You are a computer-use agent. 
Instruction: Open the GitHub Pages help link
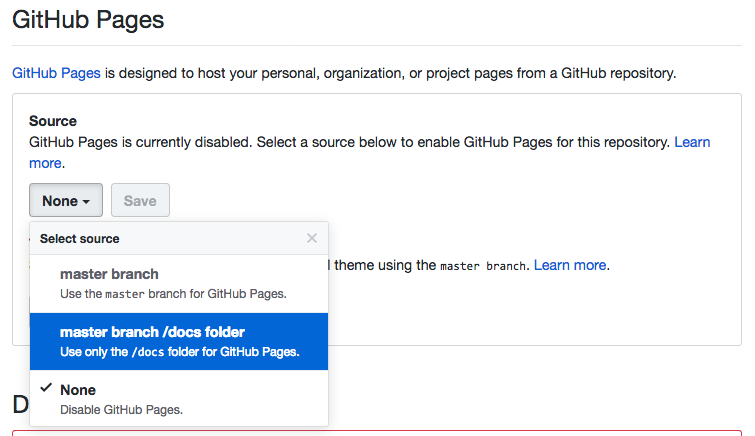[x=56, y=73]
